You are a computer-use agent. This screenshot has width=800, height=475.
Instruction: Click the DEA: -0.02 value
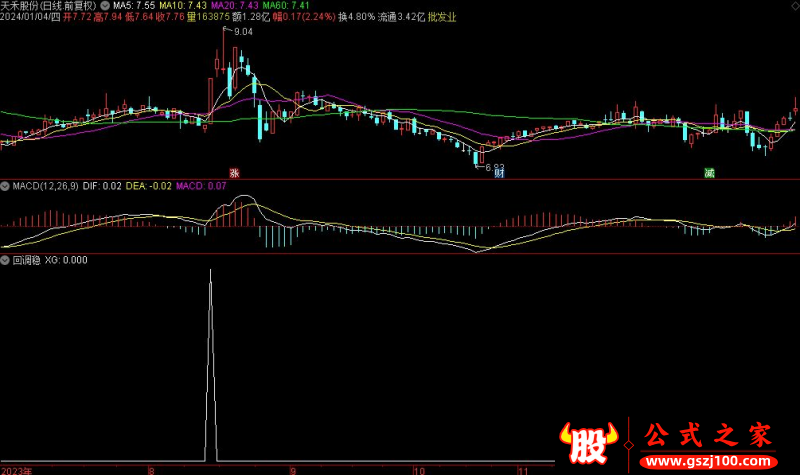tap(148, 186)
